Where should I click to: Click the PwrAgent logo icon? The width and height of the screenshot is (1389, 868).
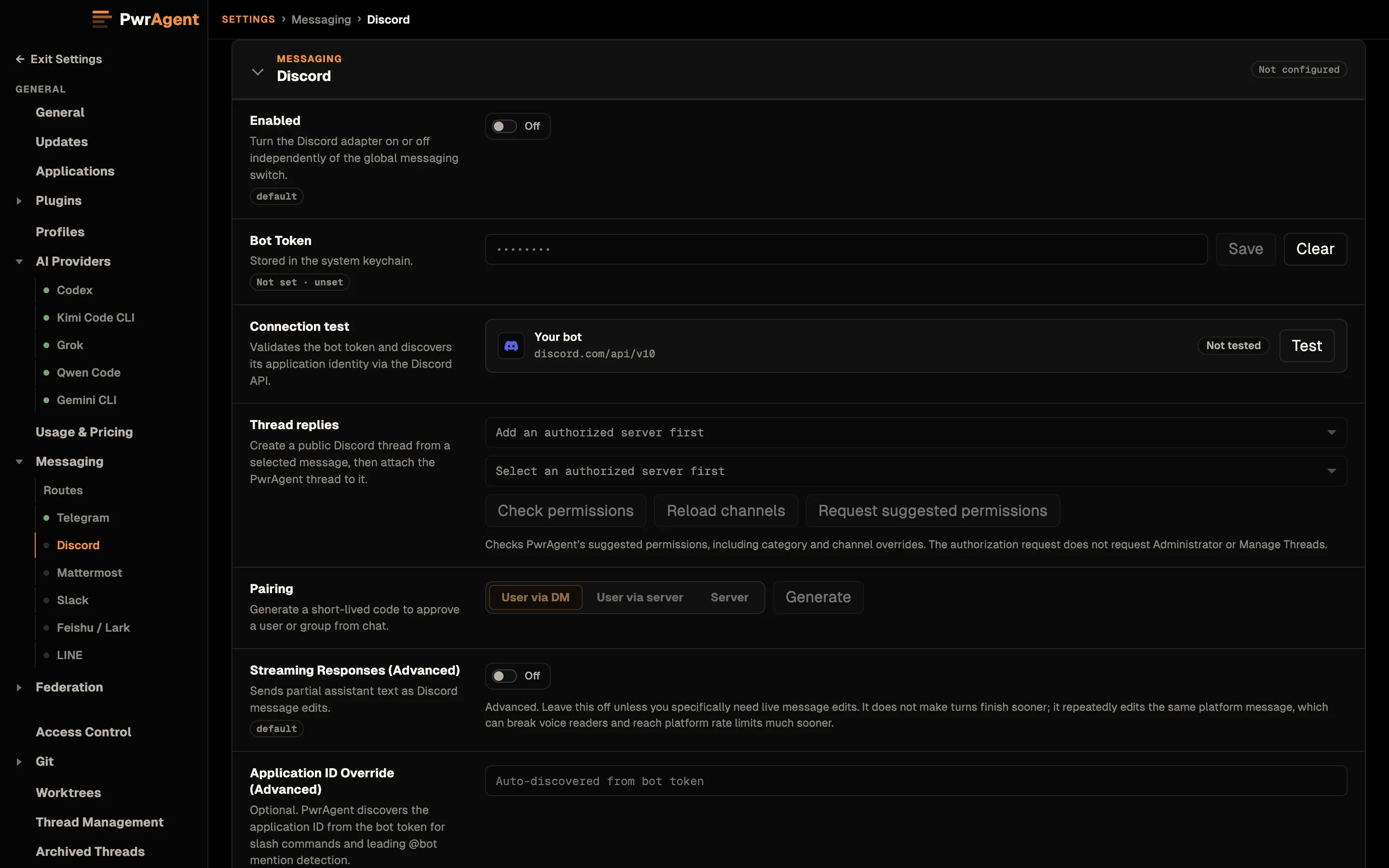coord(102,19)
